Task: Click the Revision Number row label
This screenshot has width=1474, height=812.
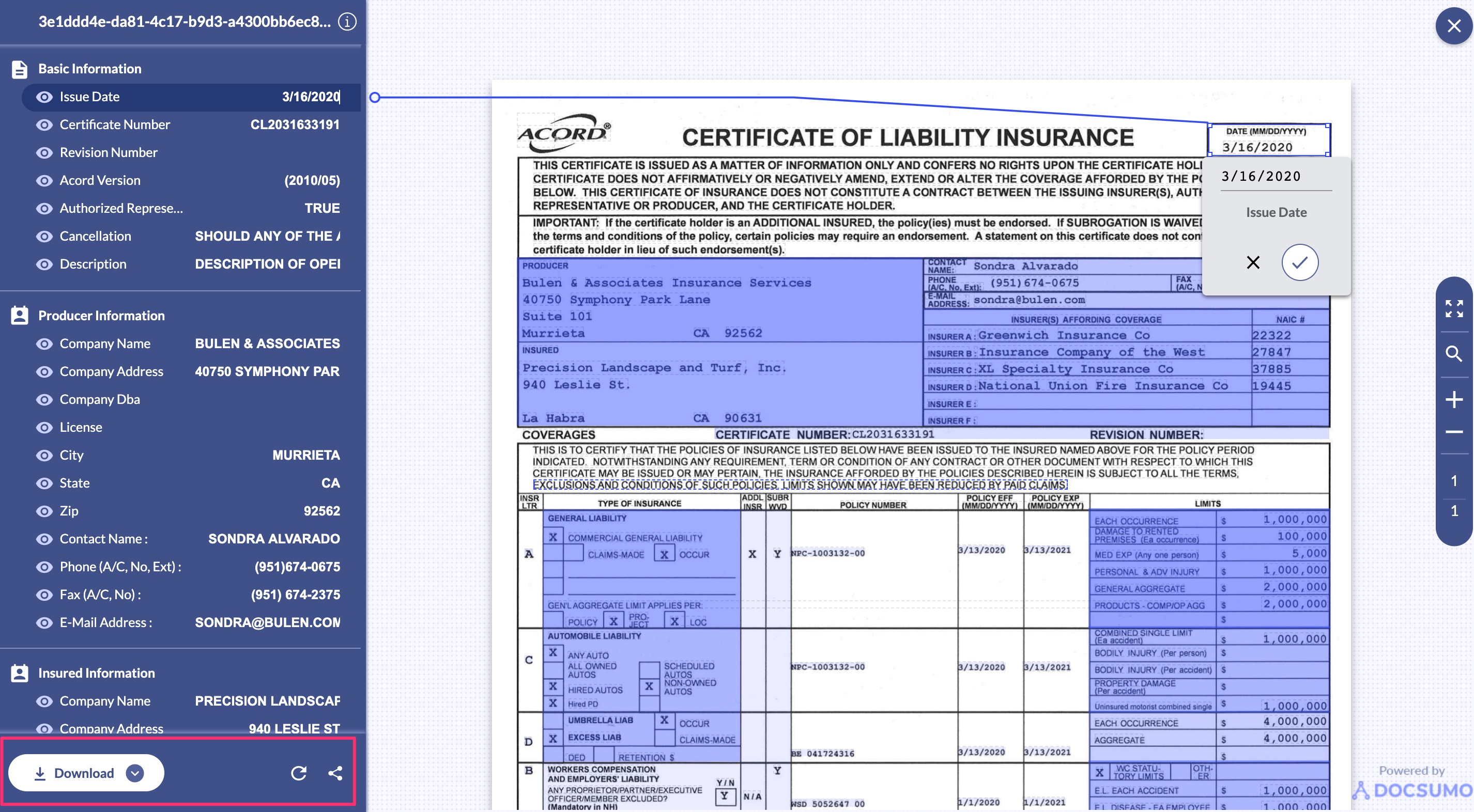Action: [x=108, y=153]
